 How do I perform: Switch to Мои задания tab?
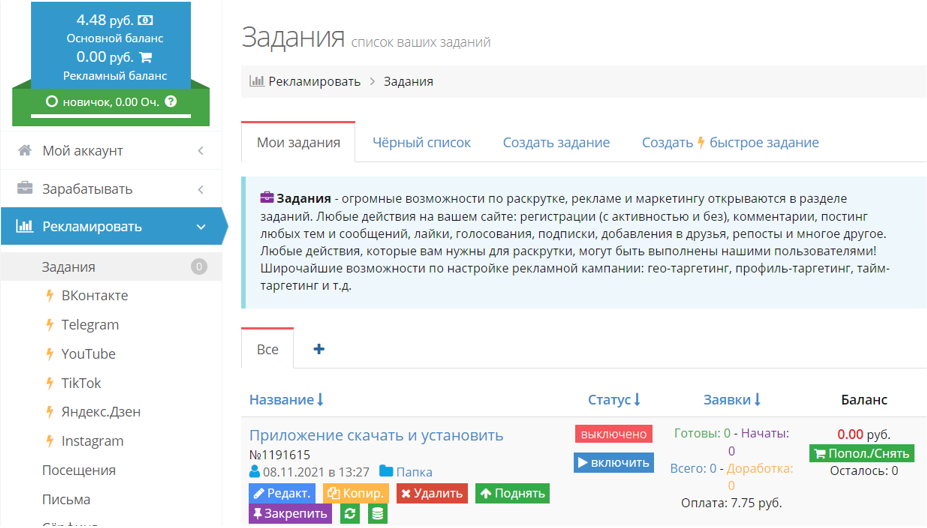(x=299, y=142)
